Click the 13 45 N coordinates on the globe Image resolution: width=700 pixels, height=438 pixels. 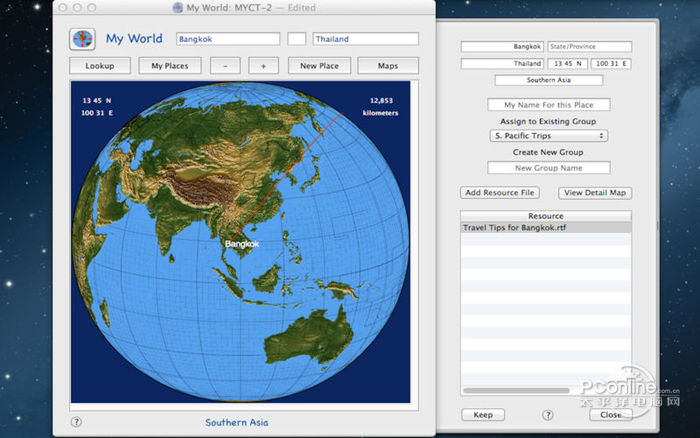coord(96,100)
